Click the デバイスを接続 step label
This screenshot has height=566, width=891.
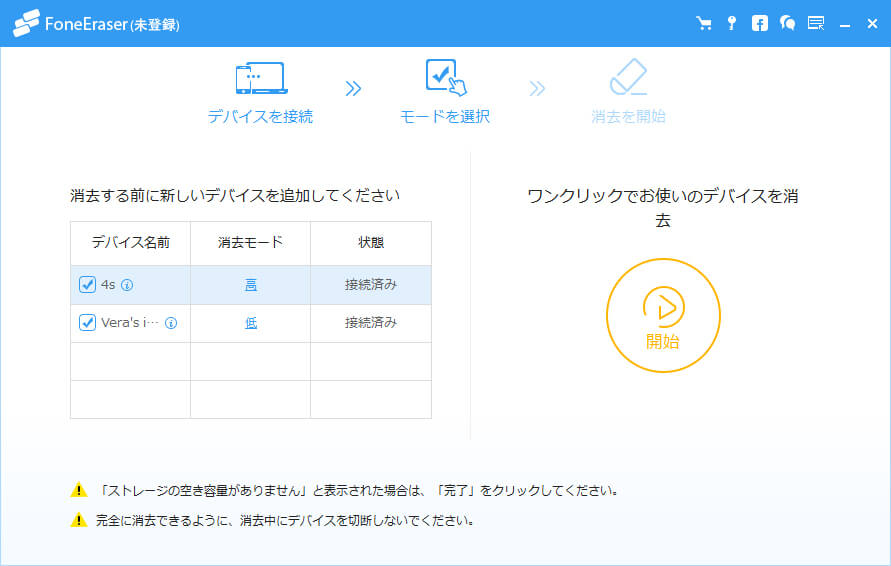coord(260,116)
